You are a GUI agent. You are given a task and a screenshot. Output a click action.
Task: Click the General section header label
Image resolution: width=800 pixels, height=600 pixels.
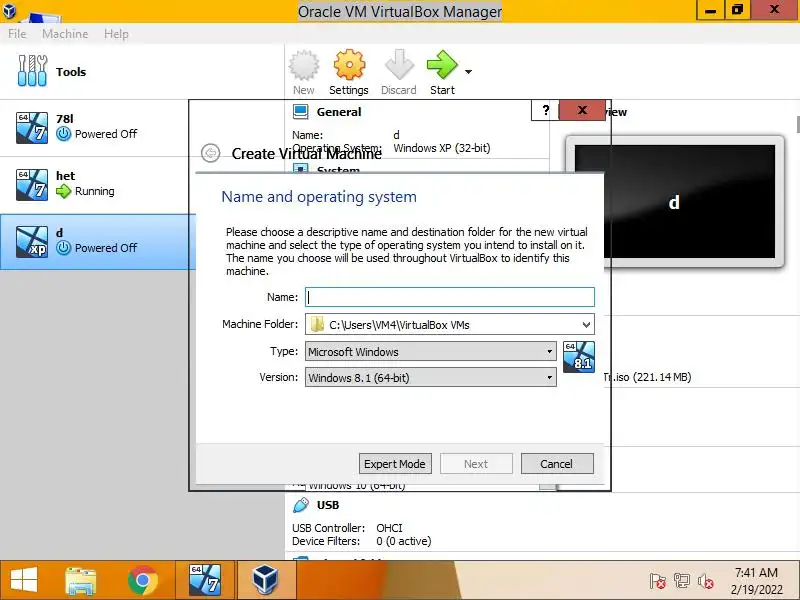click(339, 112)
